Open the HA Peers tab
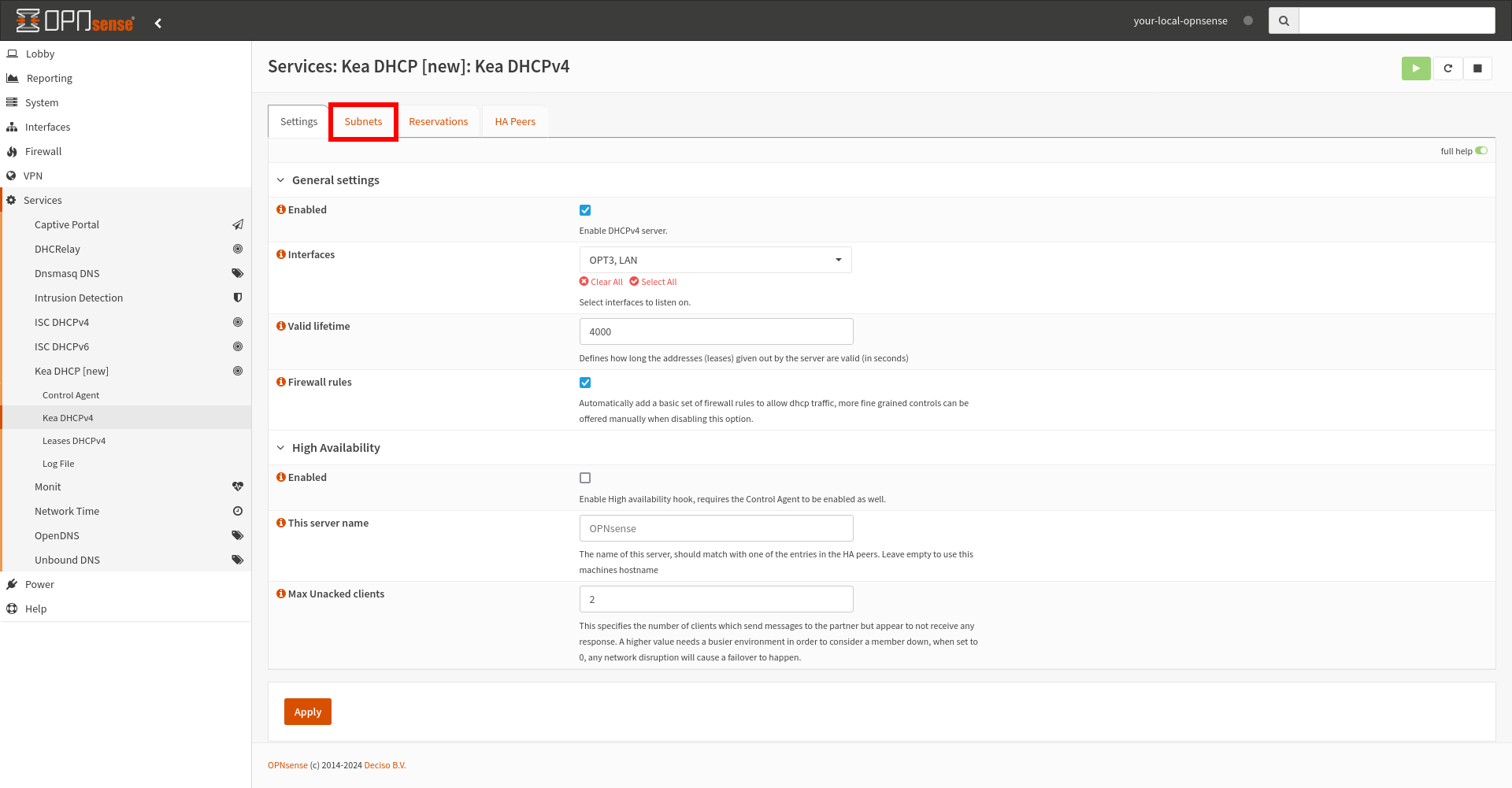1512x788 pixels. pyautogui.click(x=515, y=121)
